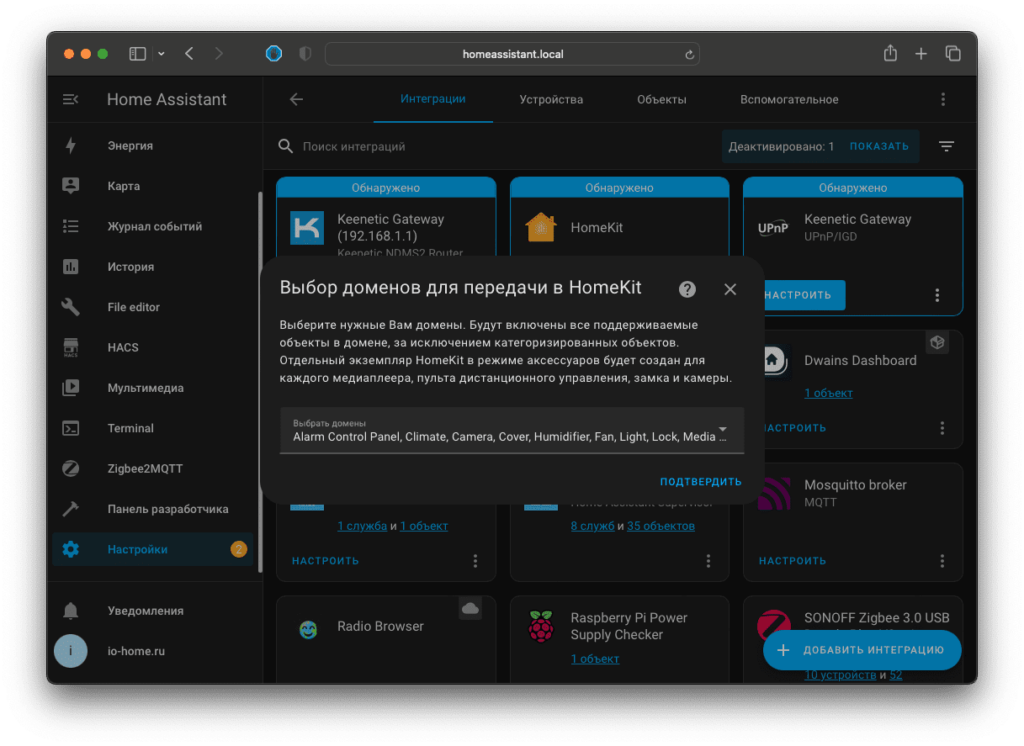This screenshot has height=746, width=1024.
Task: Click the homeassistant.local address bar
Action: [512, 54]
